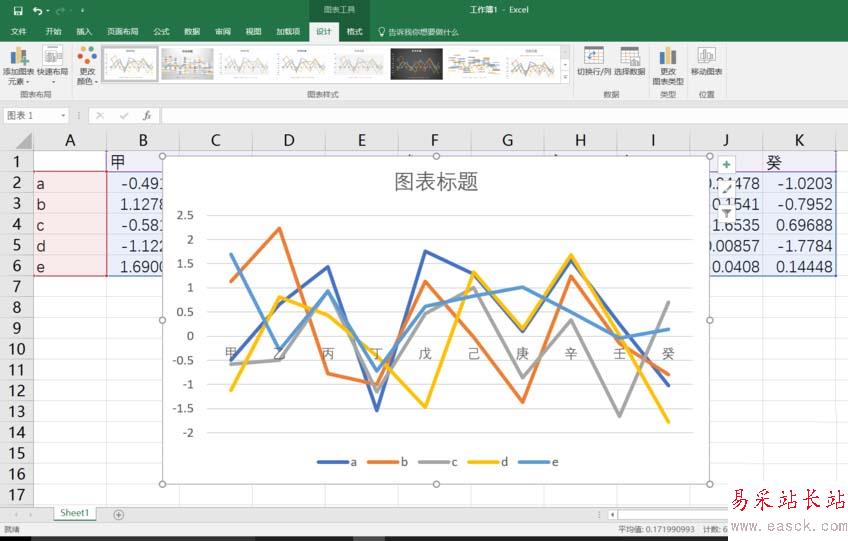848x541 pixels.
Task: Click legend entry 'a' in chart
Action: coord(337,462)
